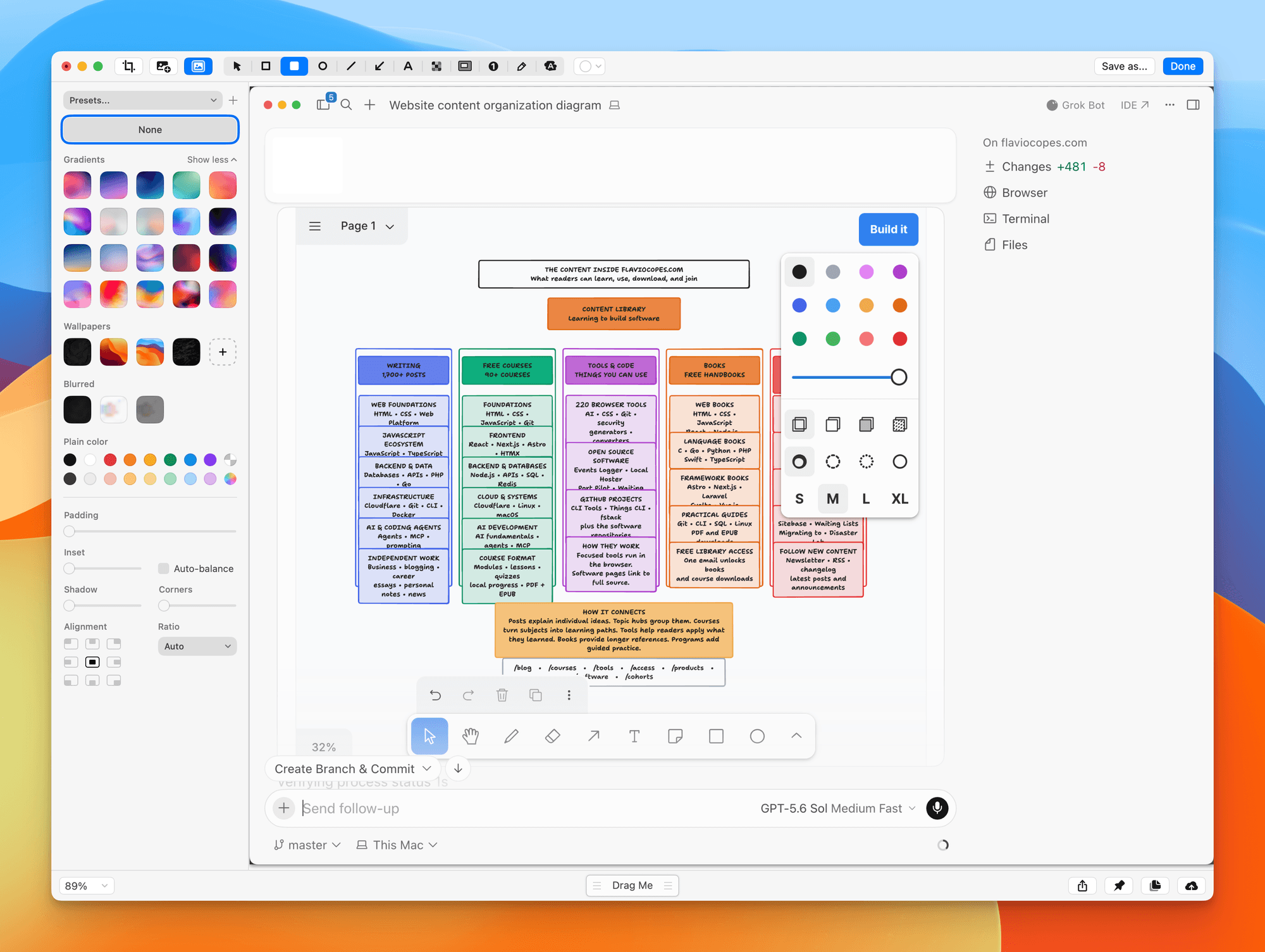Click the duplicate icon in canvas toolbar
Screen dimensions: 1265x952
pyautogui.click(x=536, y=695)
